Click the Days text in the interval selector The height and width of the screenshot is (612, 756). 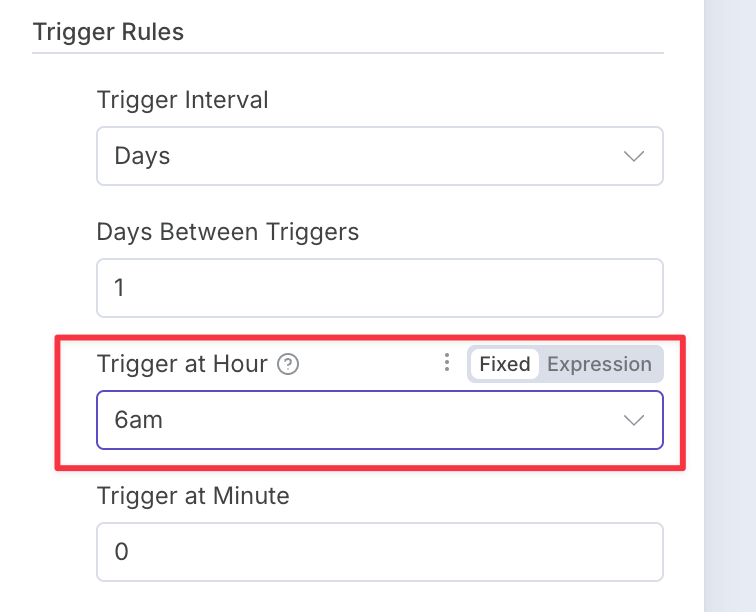coord(142,157)
